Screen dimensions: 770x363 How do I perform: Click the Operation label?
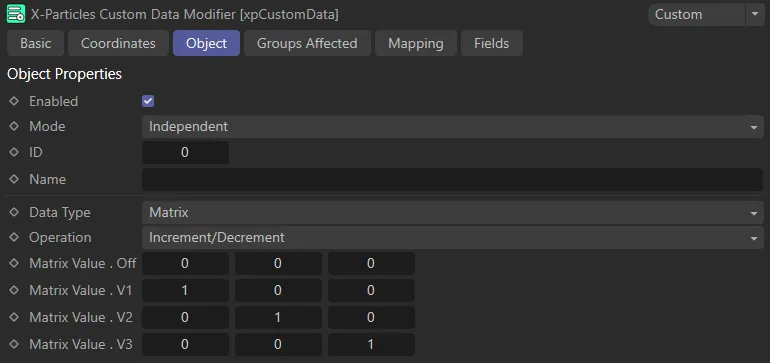click(x=60, y=237)
